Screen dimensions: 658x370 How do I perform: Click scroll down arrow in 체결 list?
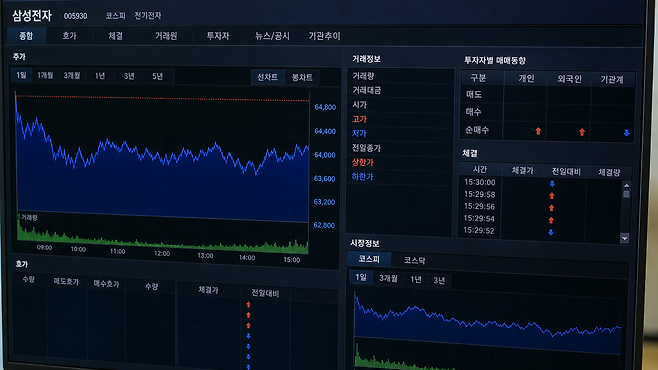click(x=624, y=238)
